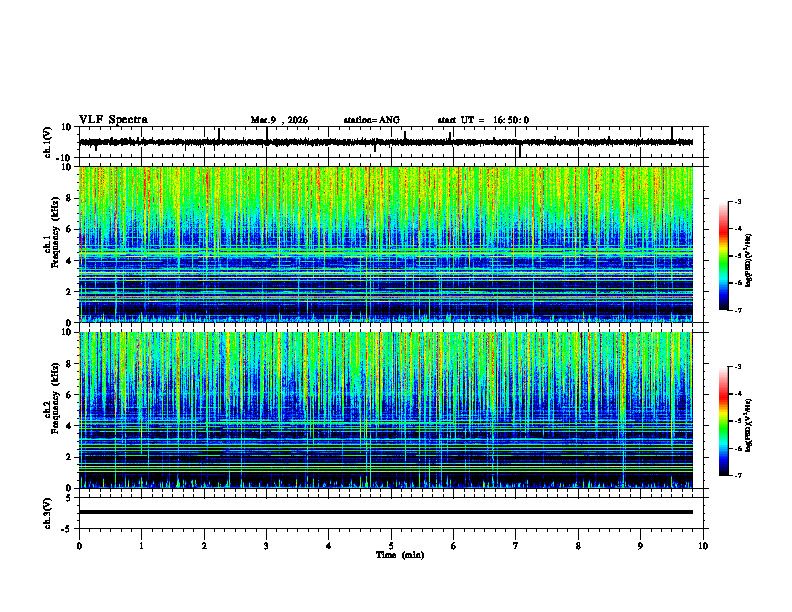Click the "start UT = 16:50:0" header text
The image size is (792, 612).
(x=483, y=120)
